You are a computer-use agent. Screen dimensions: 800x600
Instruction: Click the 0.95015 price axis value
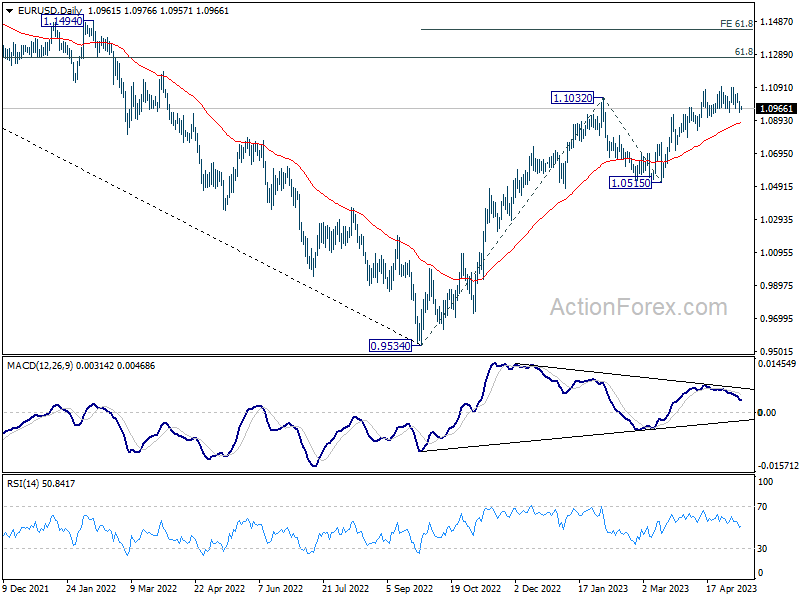click(776, 351)
